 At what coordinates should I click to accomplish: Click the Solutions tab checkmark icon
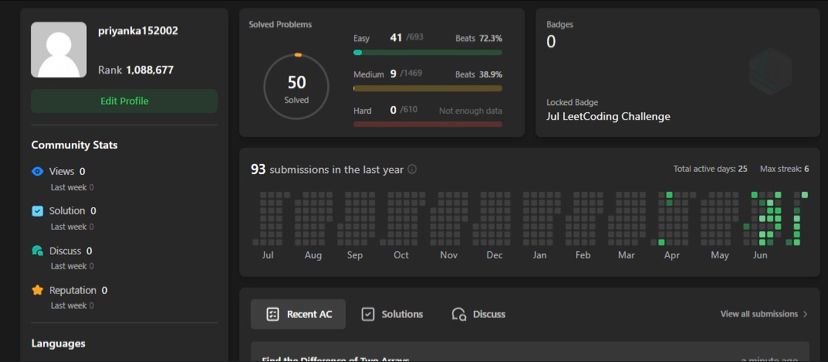coord(368,315)
